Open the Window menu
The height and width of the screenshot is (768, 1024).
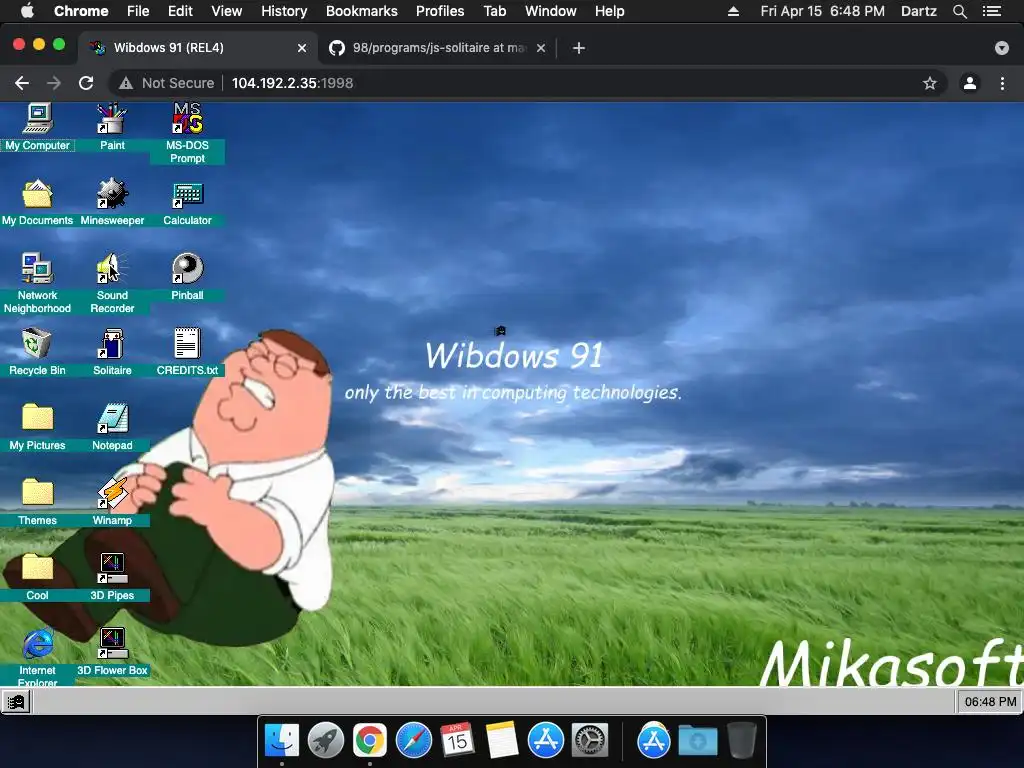tap(551, 11)
